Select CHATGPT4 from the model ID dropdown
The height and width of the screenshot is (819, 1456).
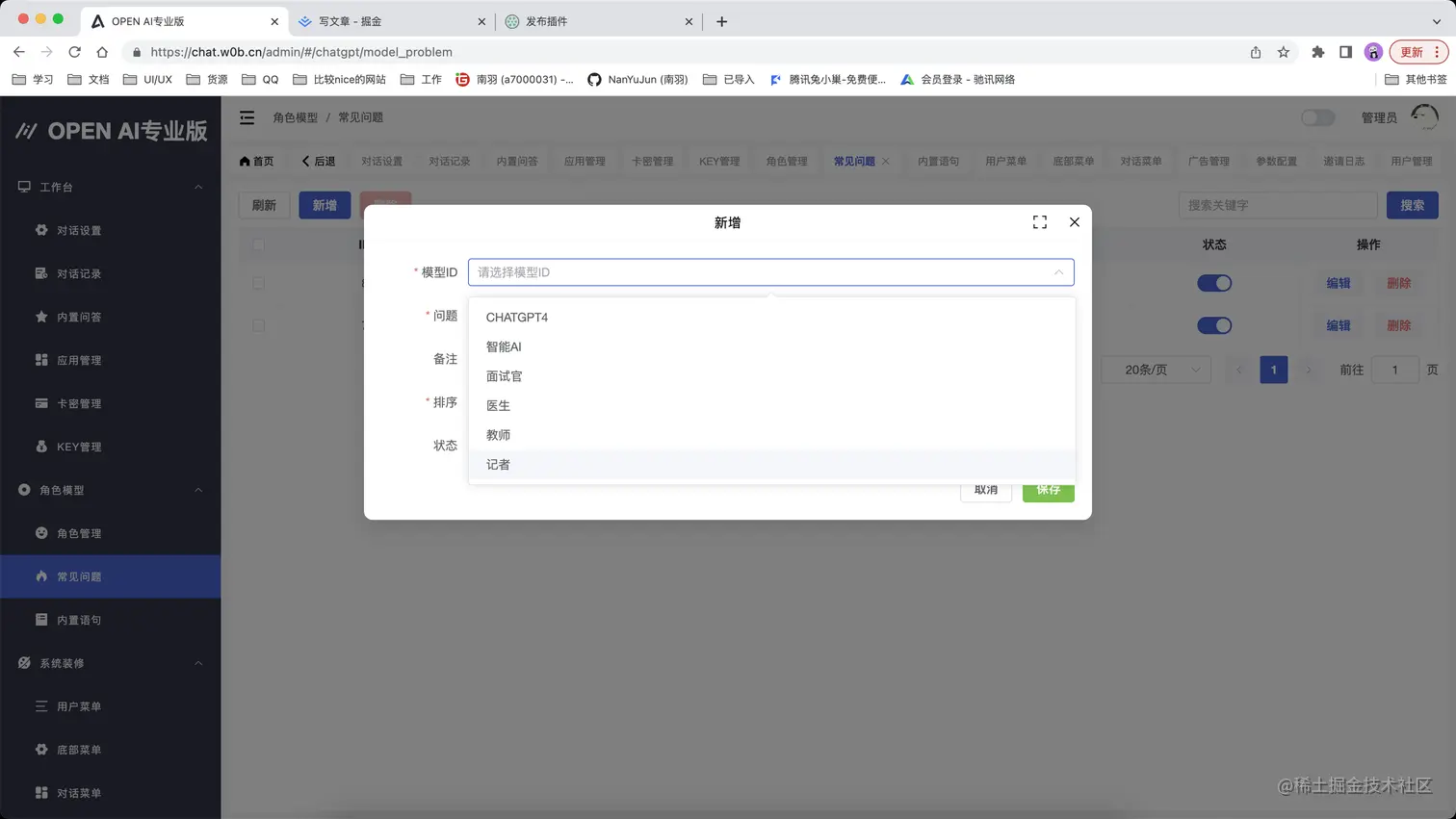point(516,317)
